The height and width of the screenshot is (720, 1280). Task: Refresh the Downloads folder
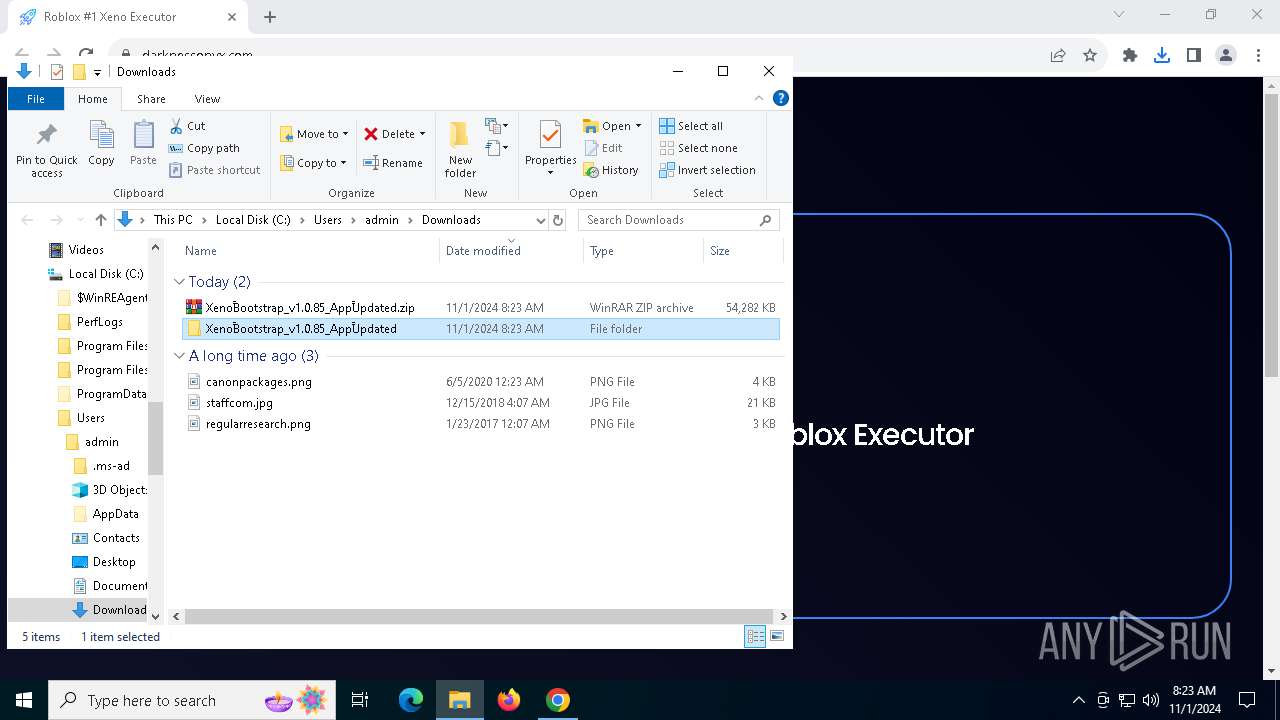click(x=558, y=220)
